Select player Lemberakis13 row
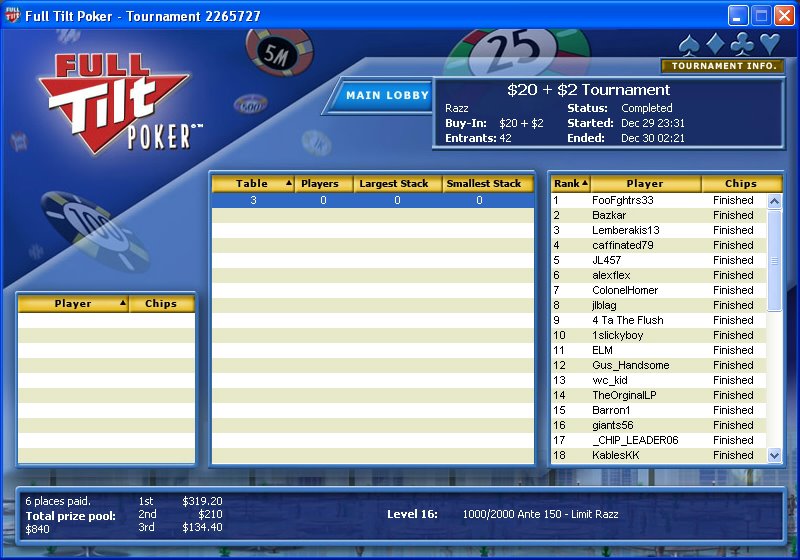 point(659,230)
